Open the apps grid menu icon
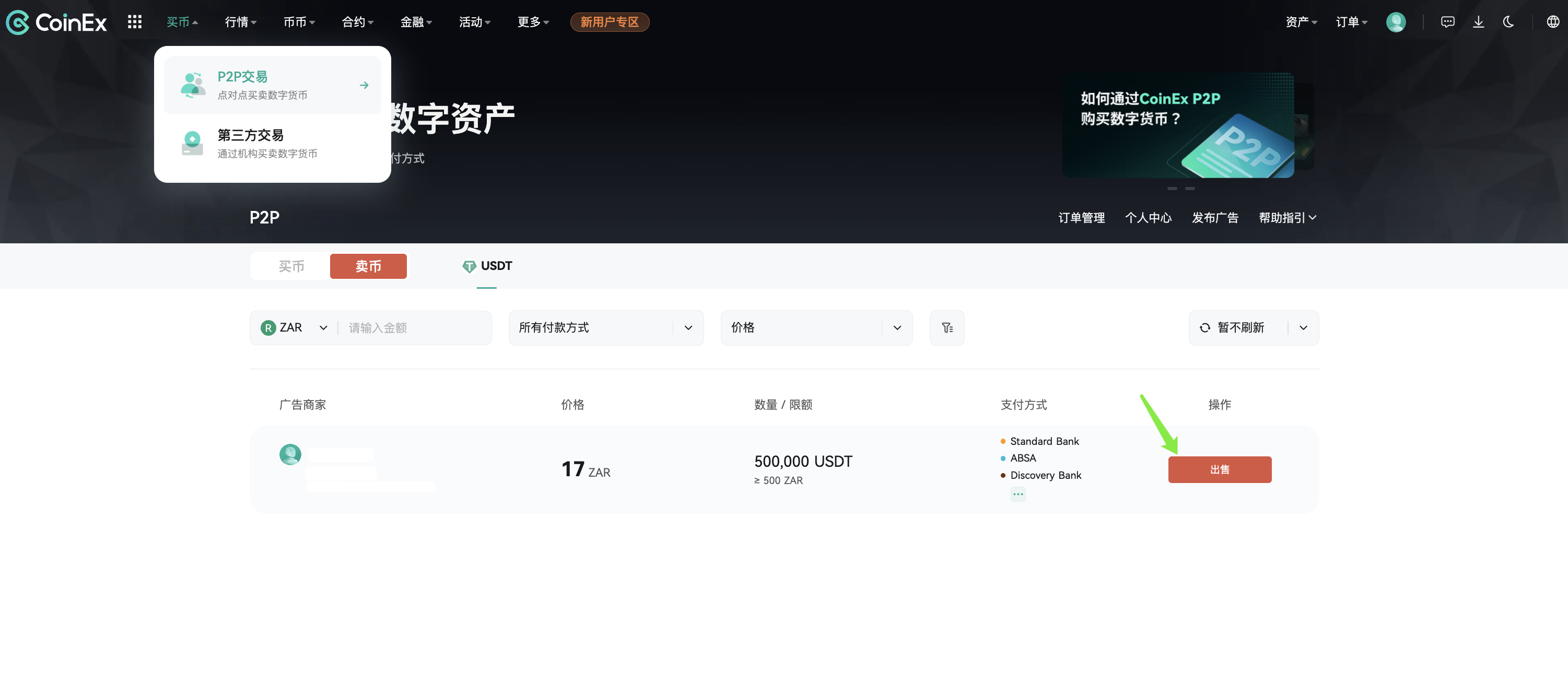The width and height of the screenshot is (1568, 683). 135,22
